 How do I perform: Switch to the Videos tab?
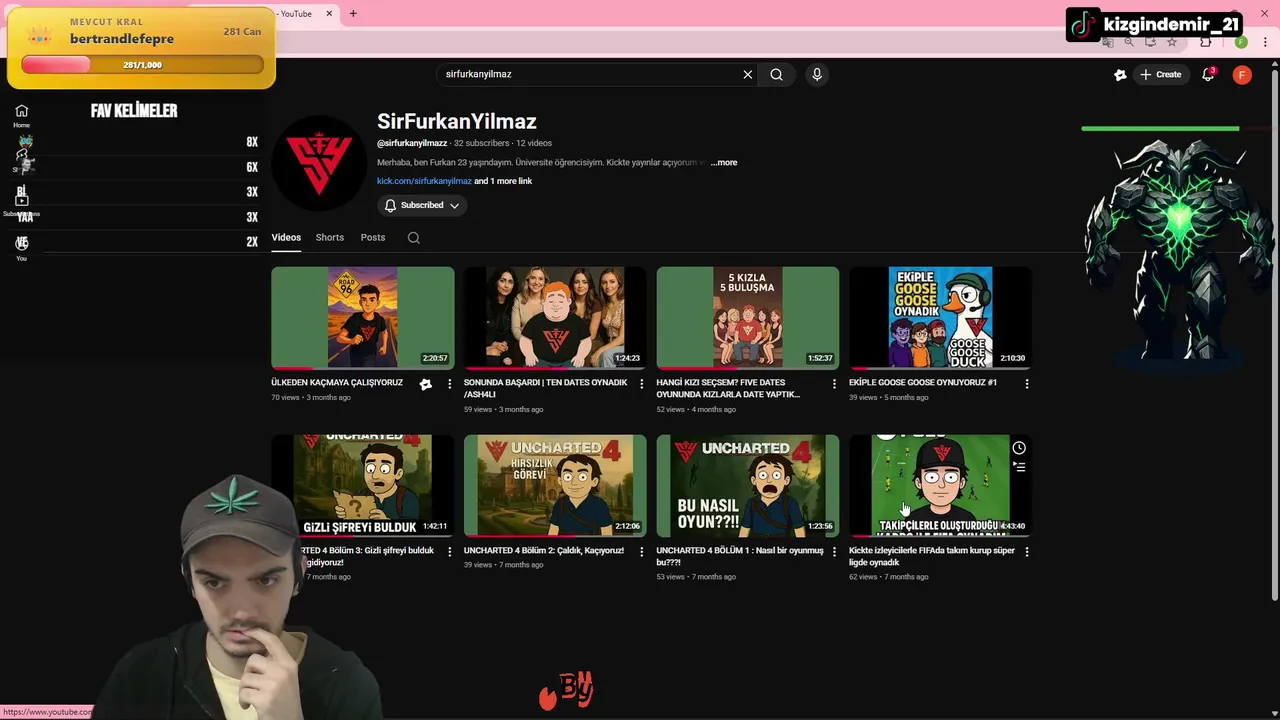point(286,237)
